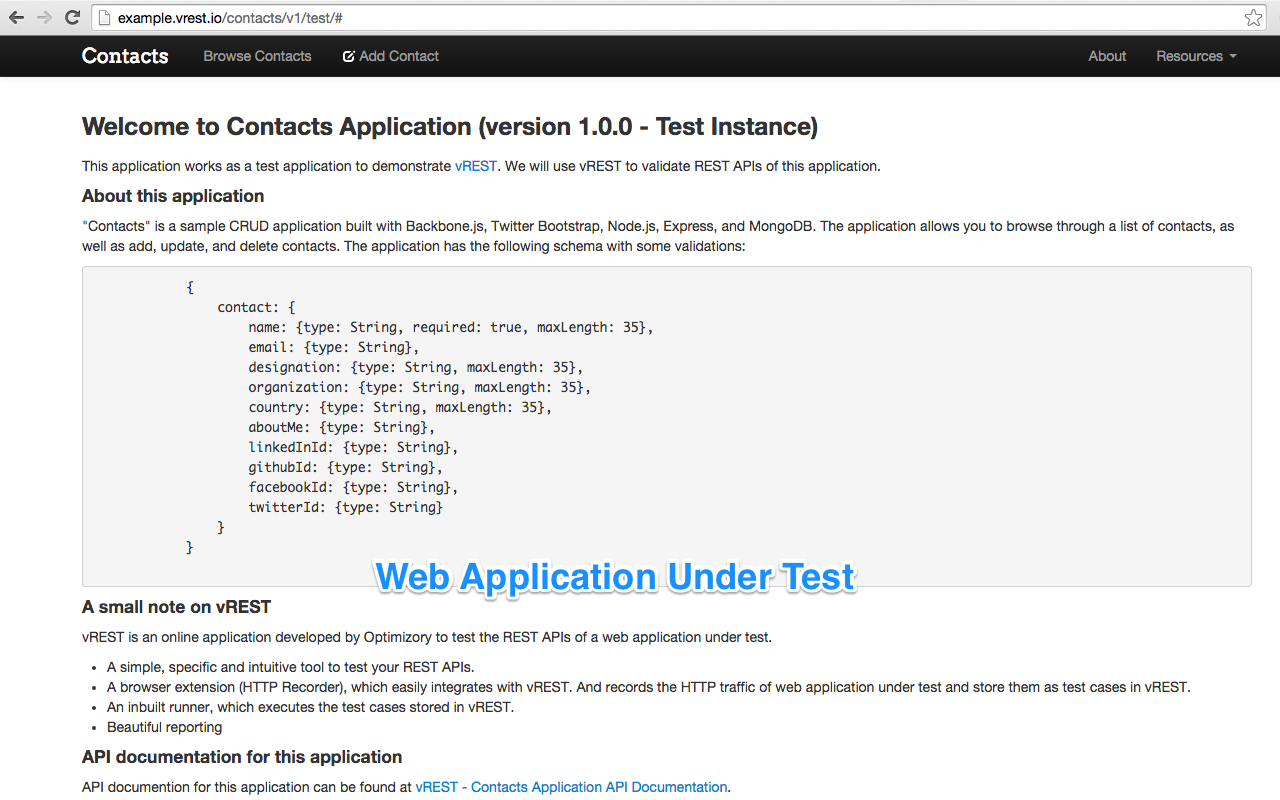
Task: Click the 'contact: {' schema line
Action: (x=256, y=307)
